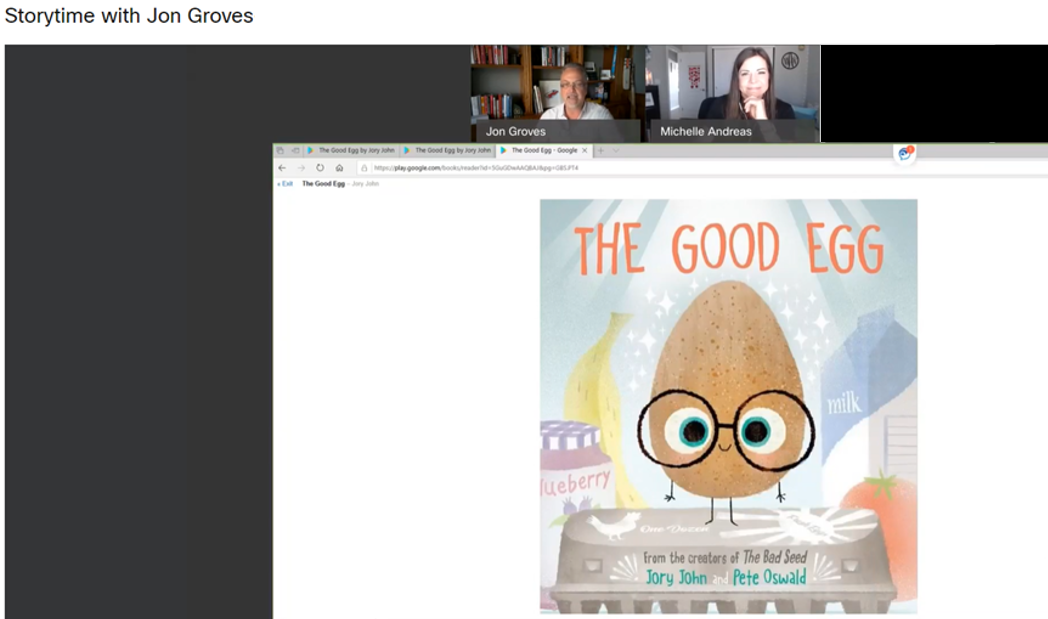This screenshot has height=619, width=1048.
Task: Click 'Storytime with Jon Groves' heading
Action: [129, 15]
